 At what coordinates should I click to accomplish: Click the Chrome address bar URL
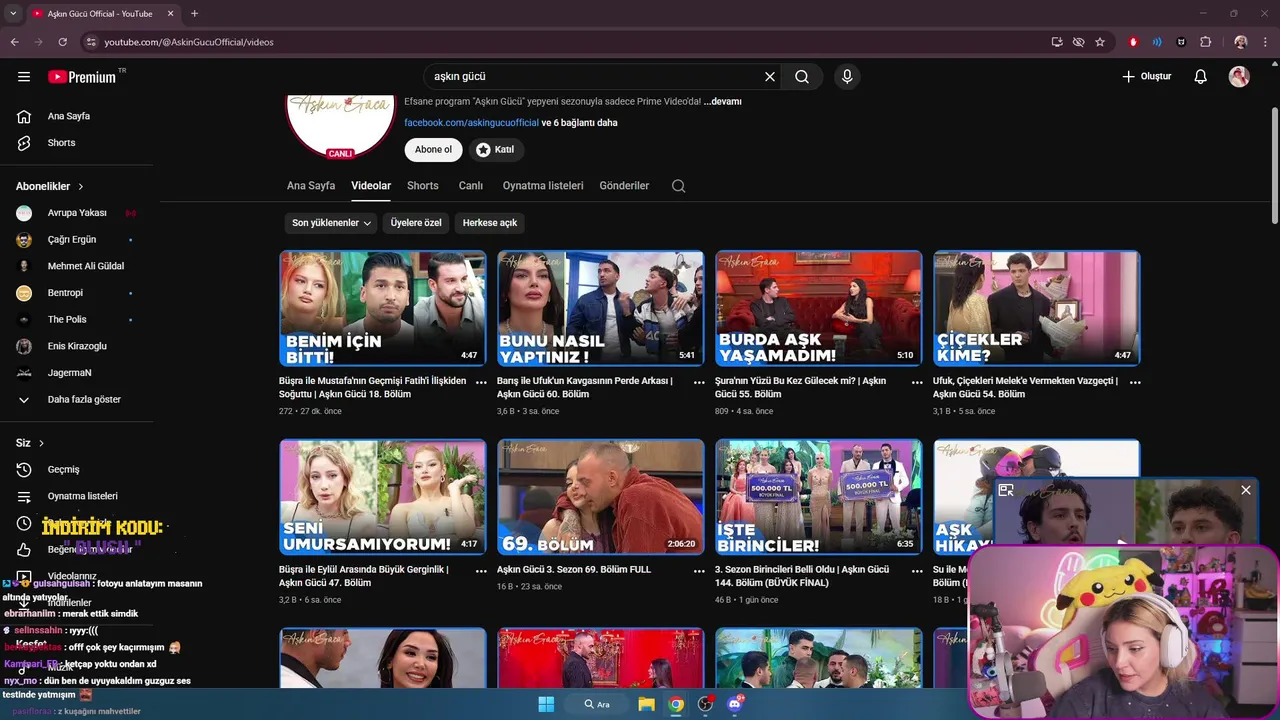(x=189, y=42)
